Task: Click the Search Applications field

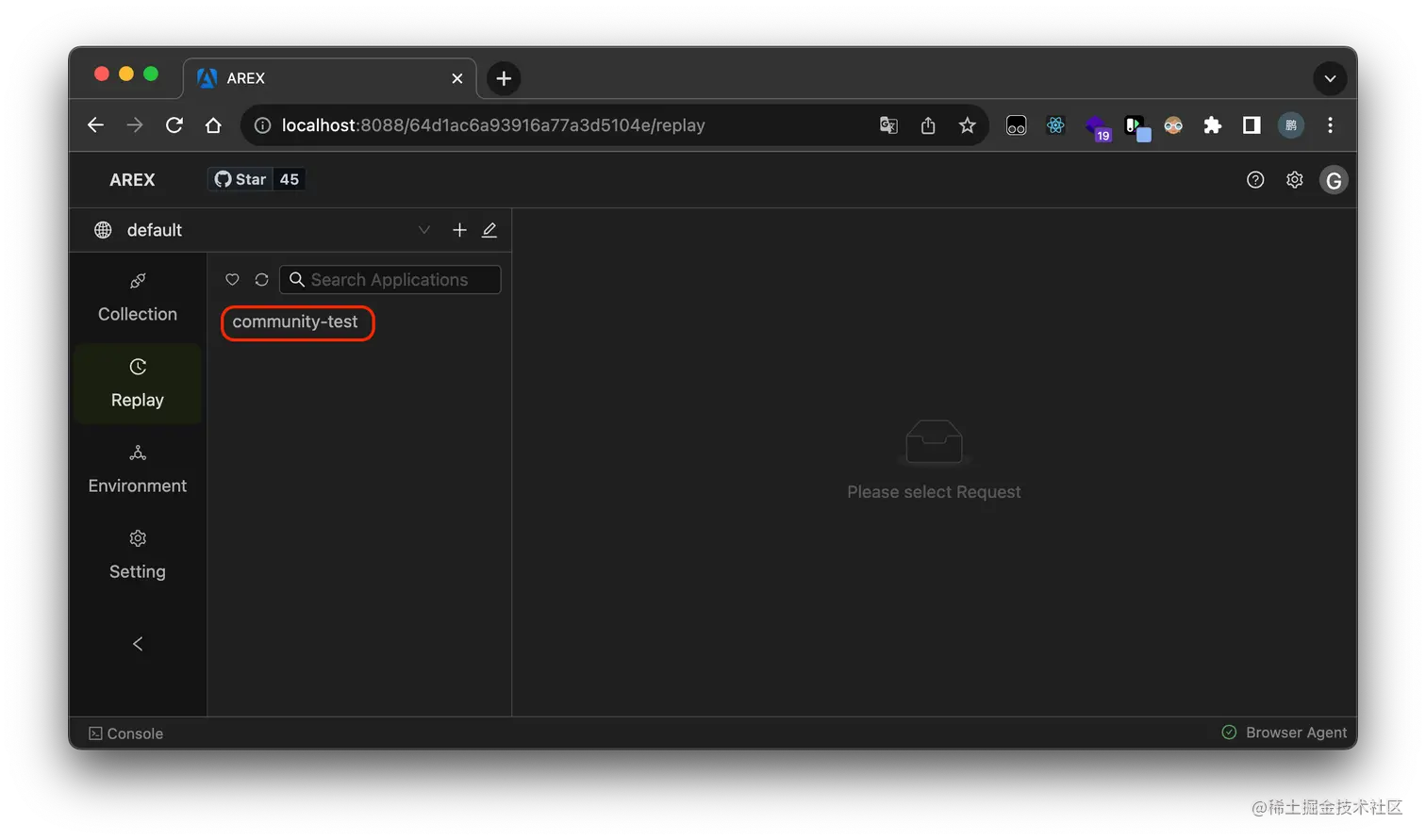Action: 390,280
